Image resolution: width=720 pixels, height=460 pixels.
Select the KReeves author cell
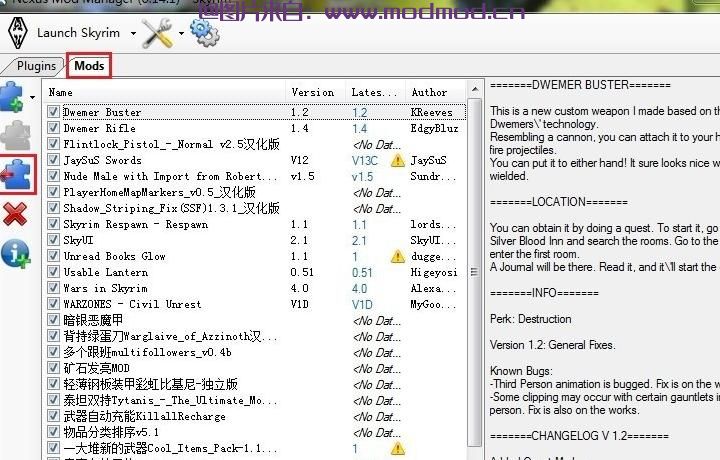pyautogui.click(x=431, y=112)
